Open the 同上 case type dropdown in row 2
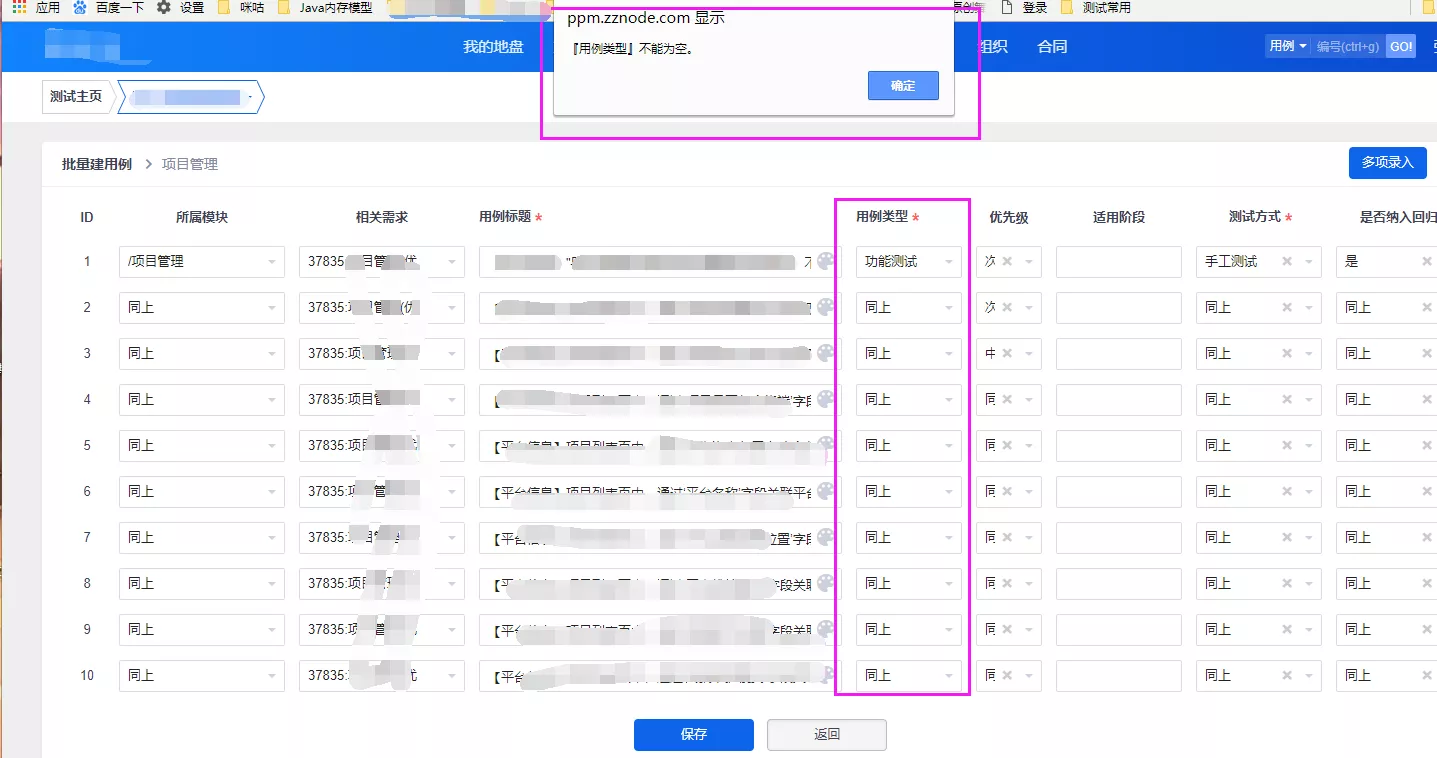 click(909, 307)
